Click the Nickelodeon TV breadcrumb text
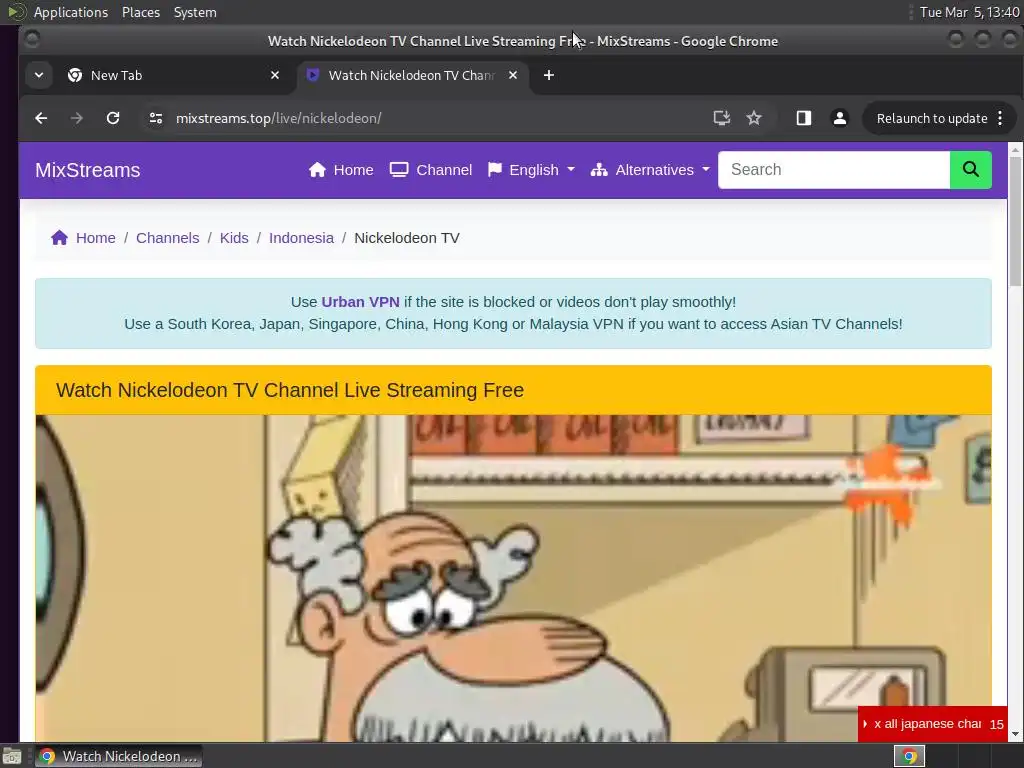Image resolution: width=1024 pixels, height=768 pixels. pos(406,238)
